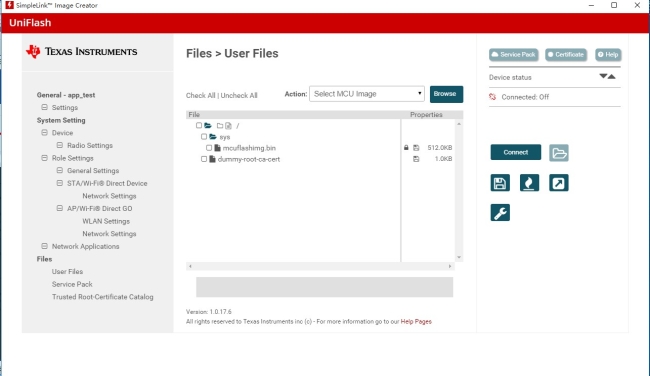650x376 pixels.
Task: Click the file list scroll down arrow
Action: [459, 257]
